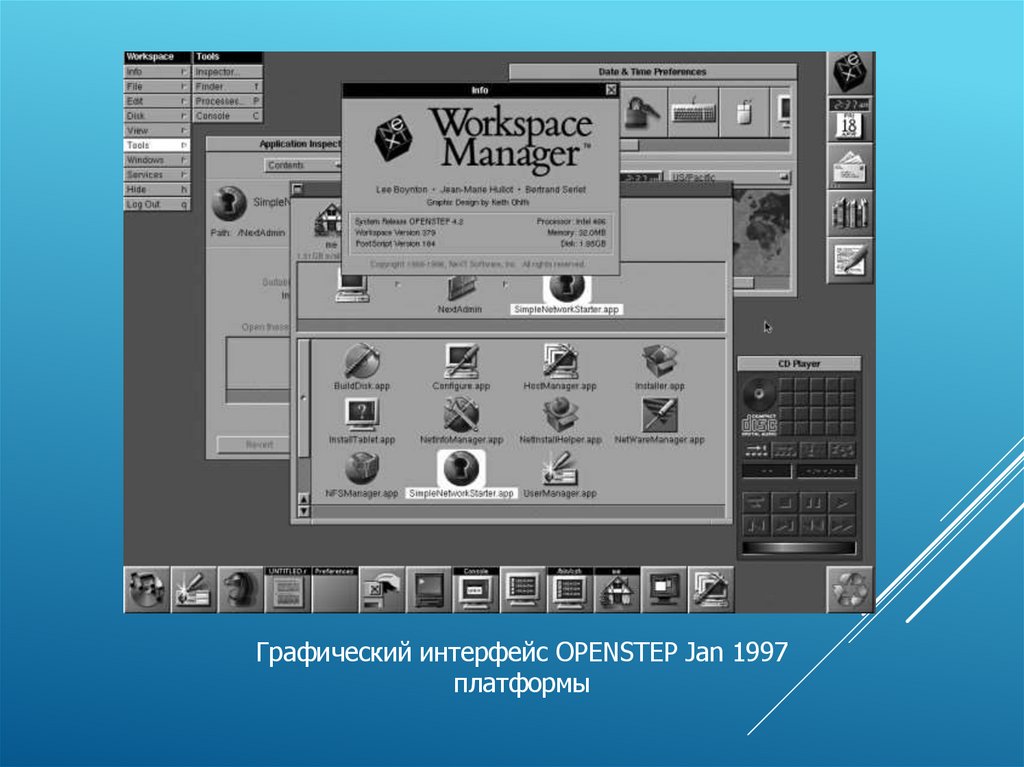Open the US/Pacific time zone popup

pos(729,177)
